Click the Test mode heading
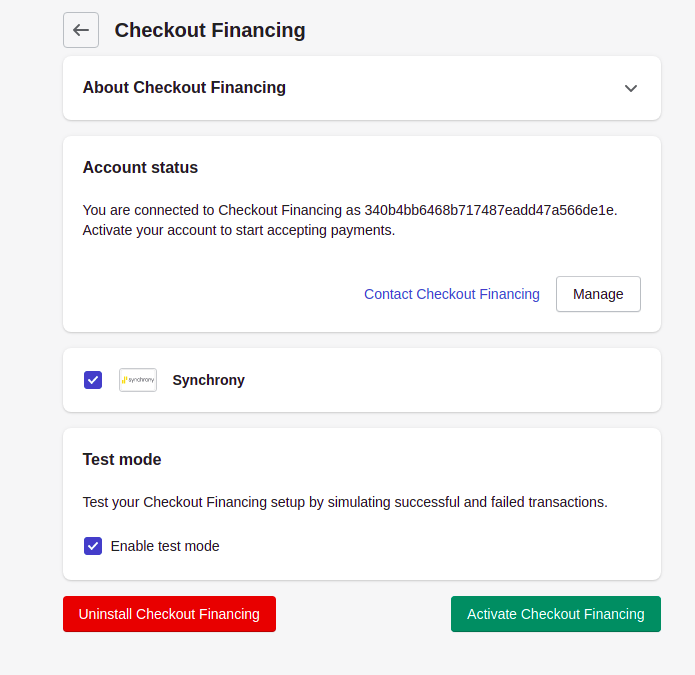Image resolution: width=695 pixels, height=675 pixels. point(122,459)
